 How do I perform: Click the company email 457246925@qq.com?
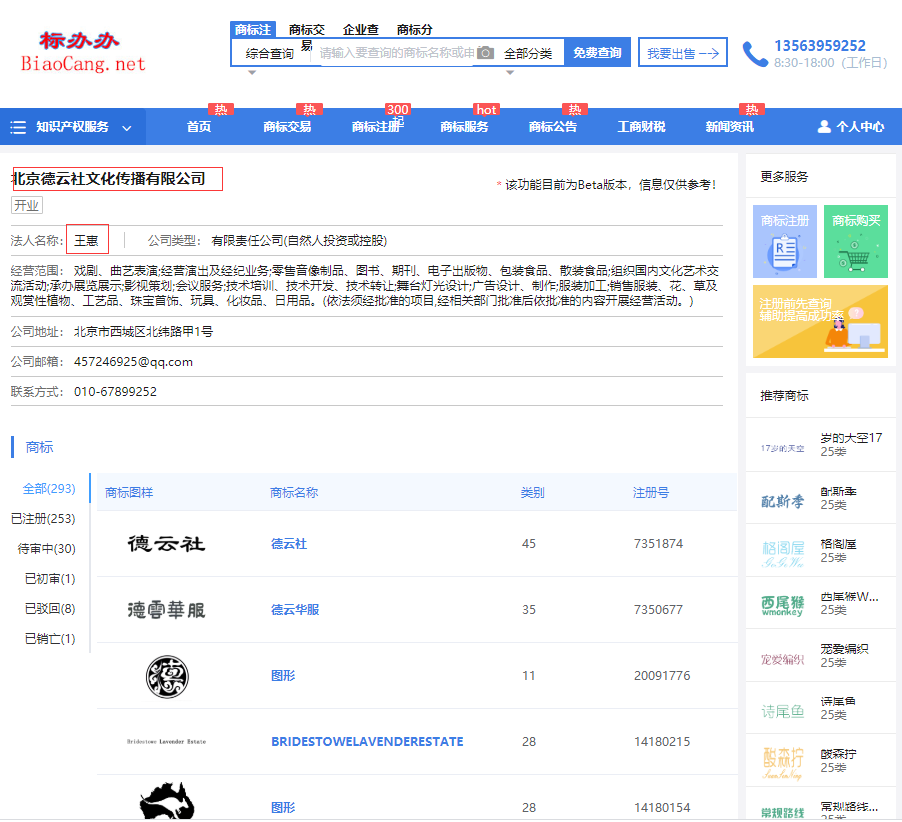[x=133, y=362]
